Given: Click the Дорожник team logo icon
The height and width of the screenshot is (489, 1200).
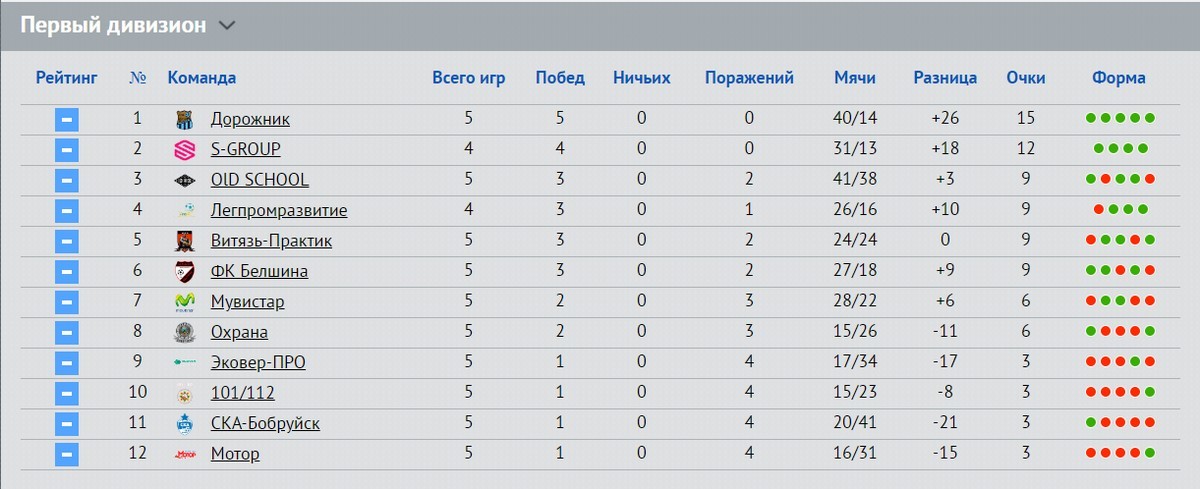Looking at the screenshot, I should pos(185,120).
